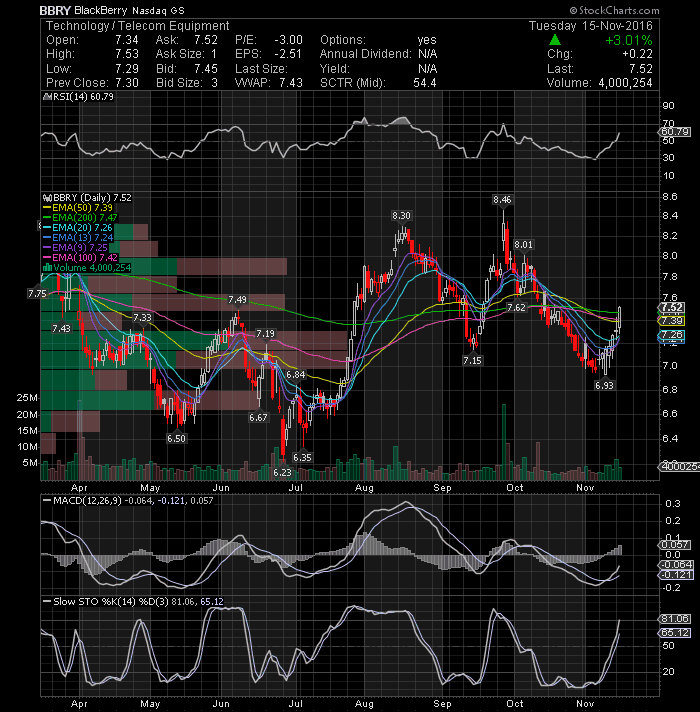Click the 6.35 July low marker
The height and width of the screenshot is (712, 700).
302,458
